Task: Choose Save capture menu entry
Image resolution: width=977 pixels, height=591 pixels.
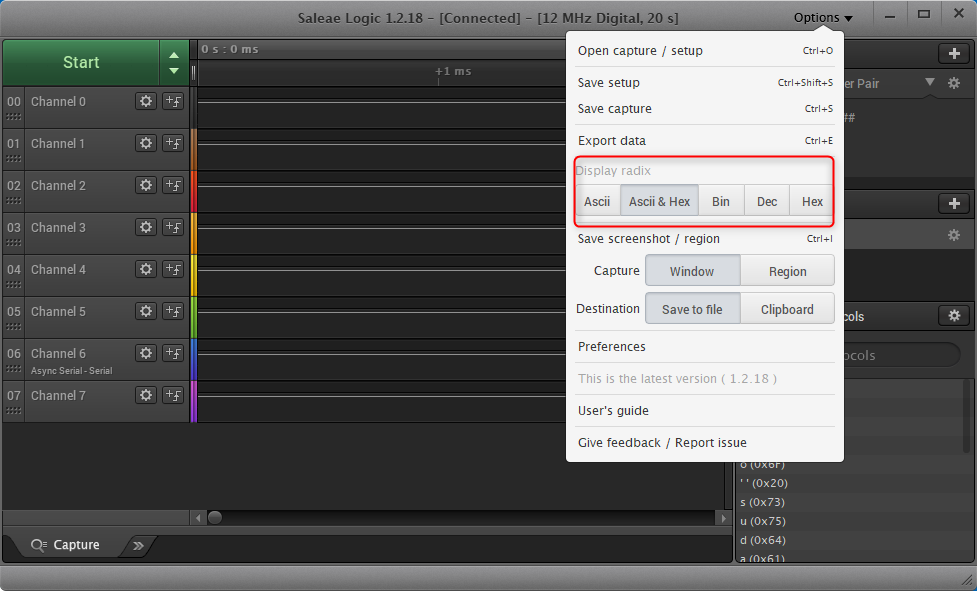Action: point(705,108)
